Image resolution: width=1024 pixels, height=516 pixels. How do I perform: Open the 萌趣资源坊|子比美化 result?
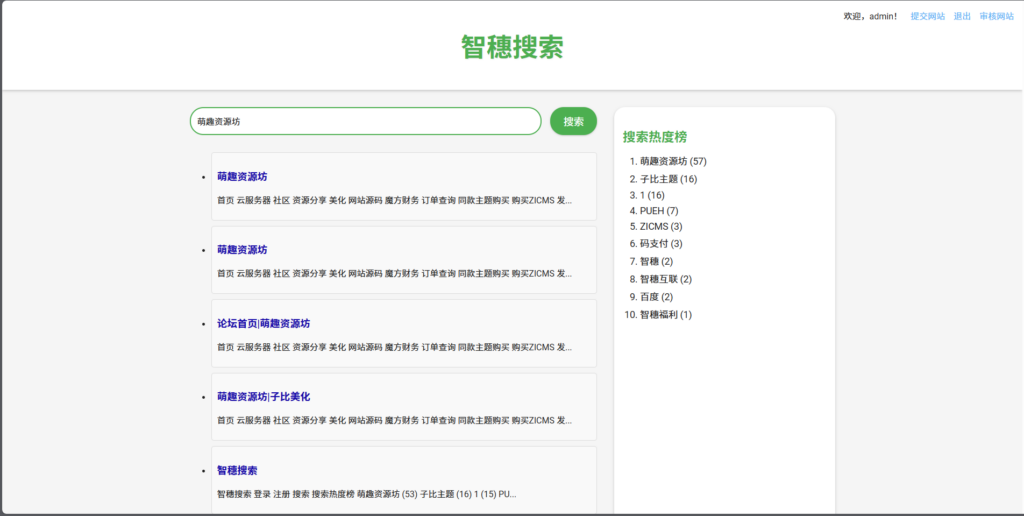(x=264, y=396)
